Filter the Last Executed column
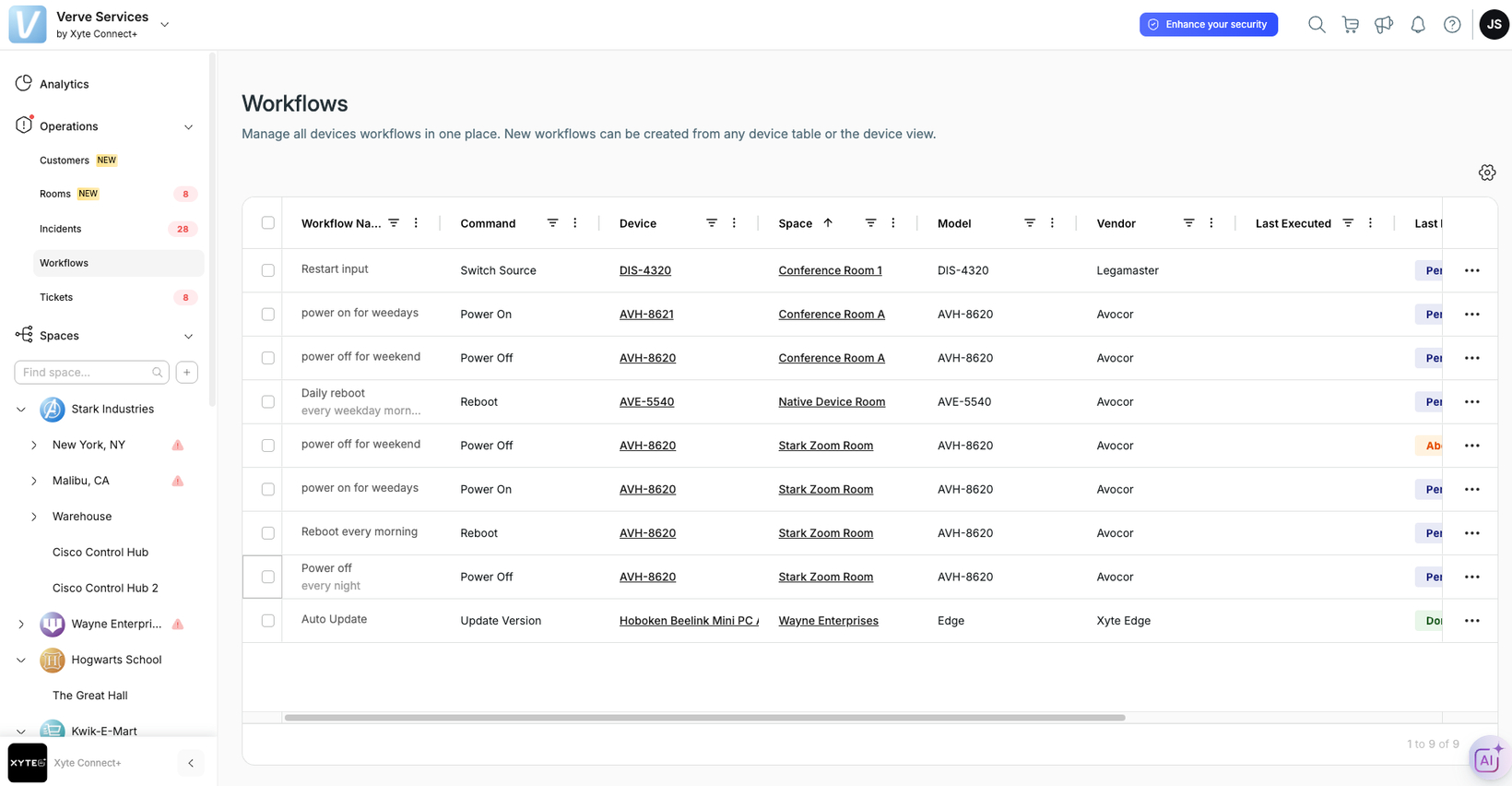Image resolution: width=1512 pixels, height=786 pixels. tap(1348, 223)
